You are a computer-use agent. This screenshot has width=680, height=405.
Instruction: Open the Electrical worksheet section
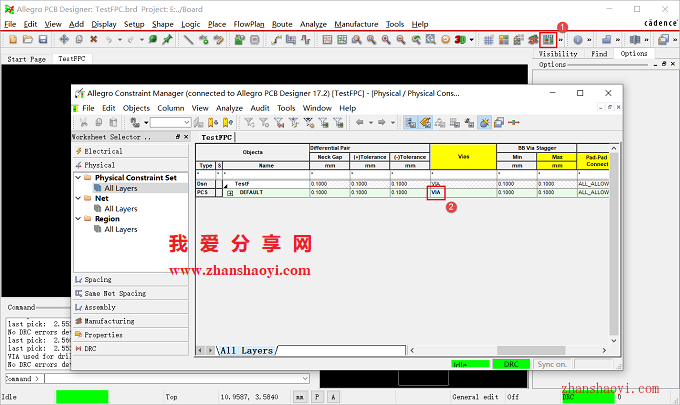(x=131, y=151)
